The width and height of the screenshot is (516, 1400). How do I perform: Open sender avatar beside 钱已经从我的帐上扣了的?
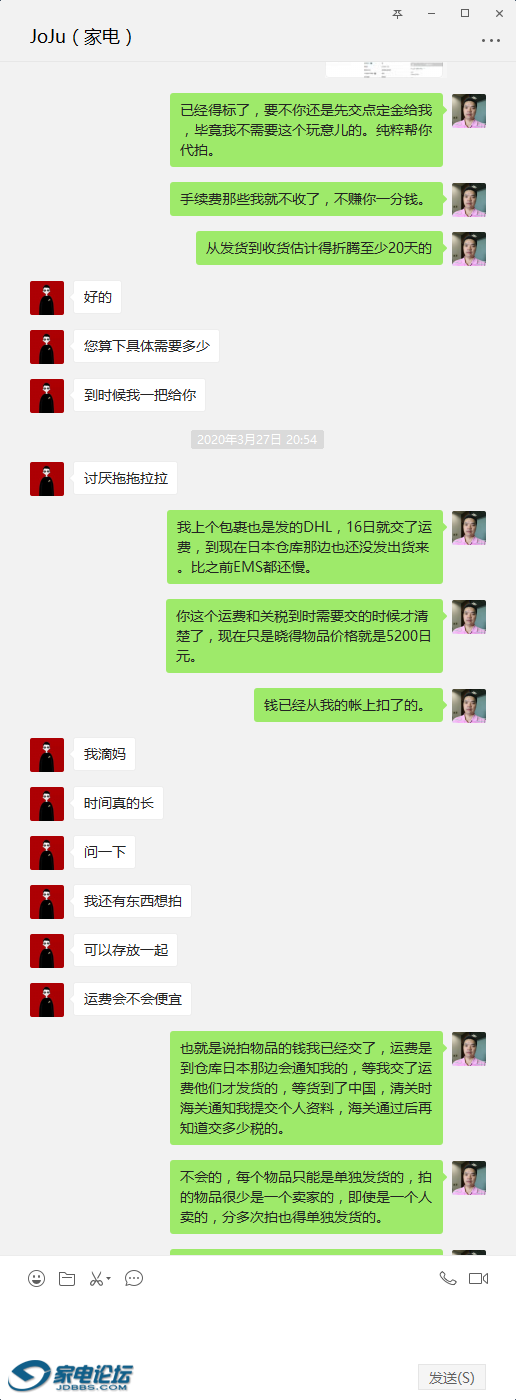469,706
